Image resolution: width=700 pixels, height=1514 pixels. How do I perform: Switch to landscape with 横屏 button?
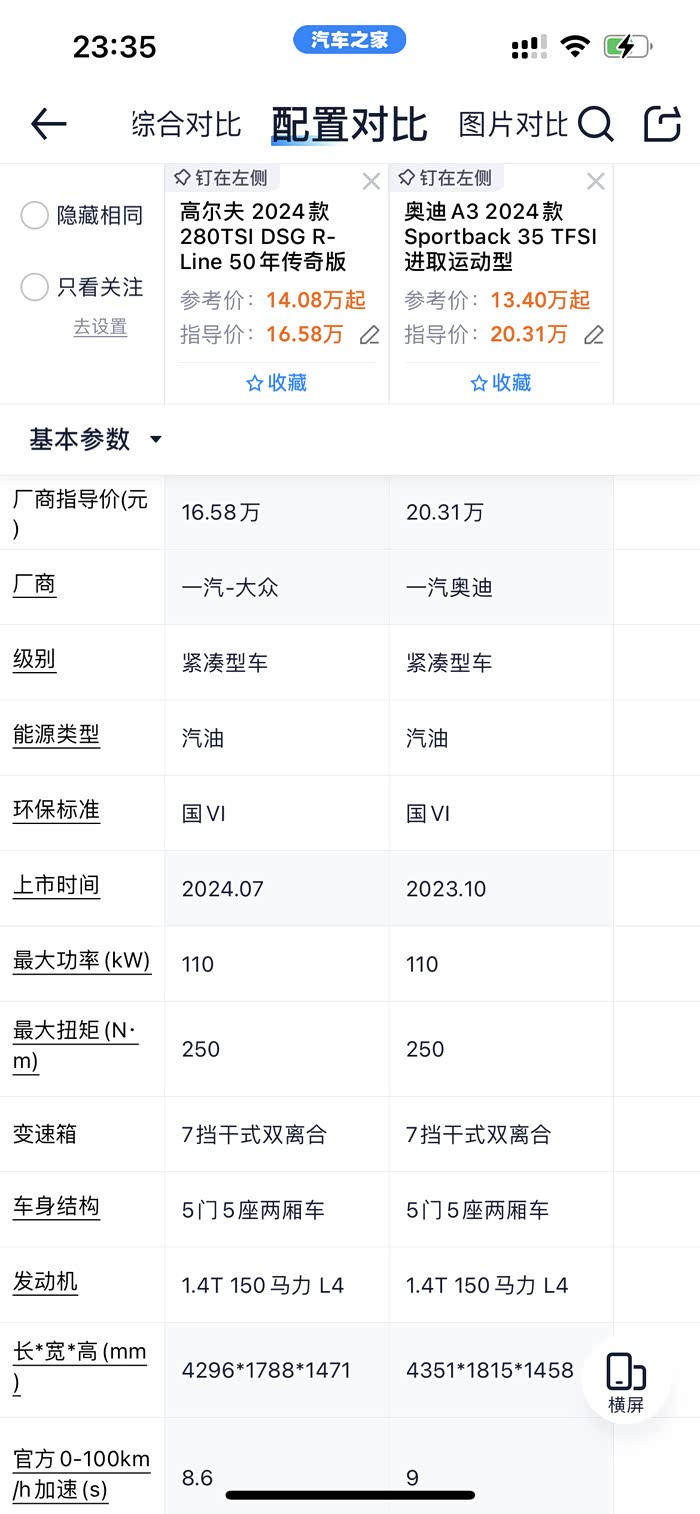point(626,1381)
